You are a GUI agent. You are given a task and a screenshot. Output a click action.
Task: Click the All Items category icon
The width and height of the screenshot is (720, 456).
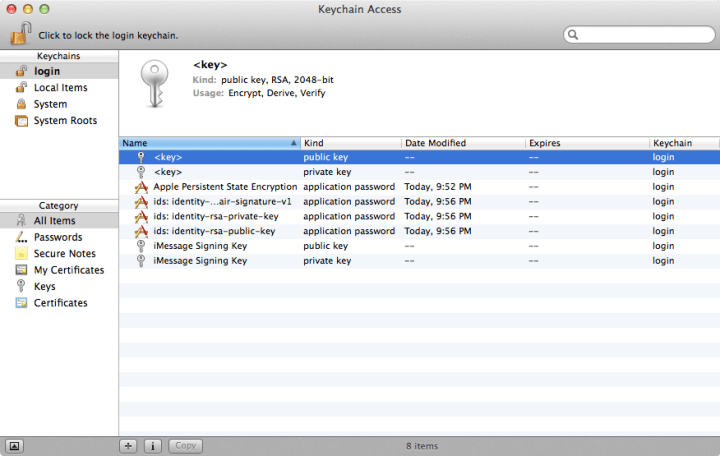point(21,220)
